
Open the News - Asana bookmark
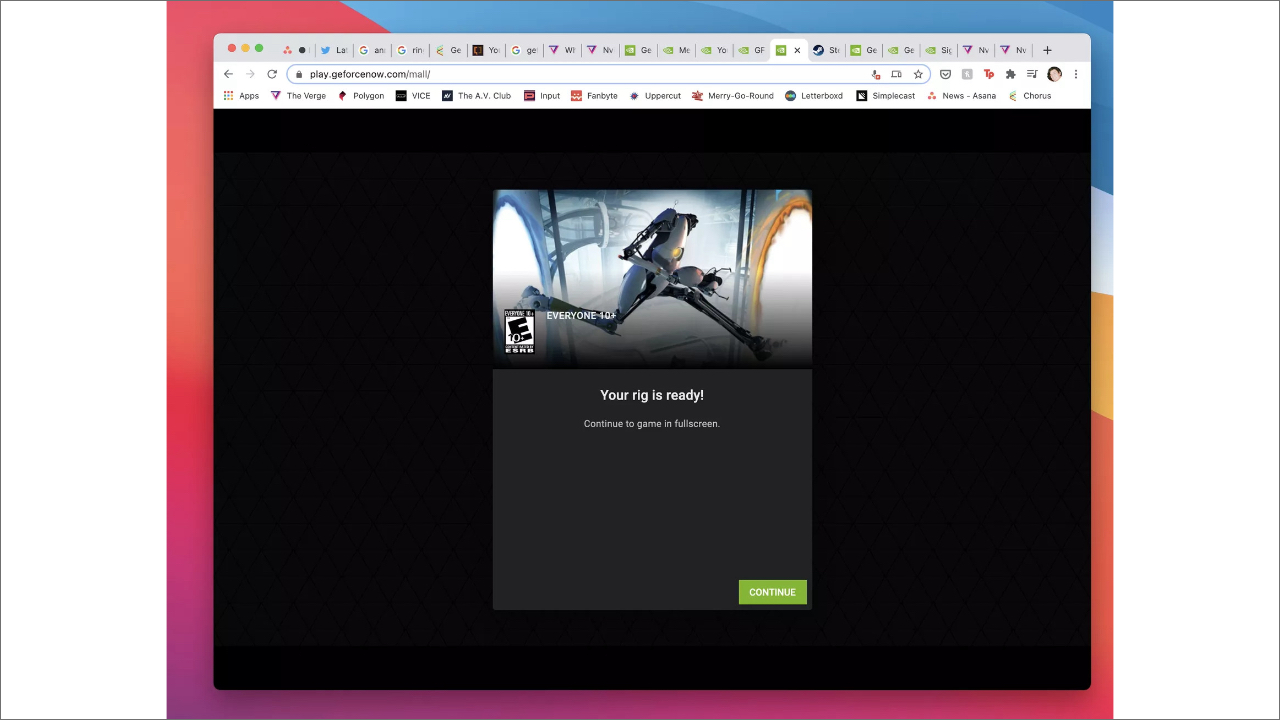point(961,96)
